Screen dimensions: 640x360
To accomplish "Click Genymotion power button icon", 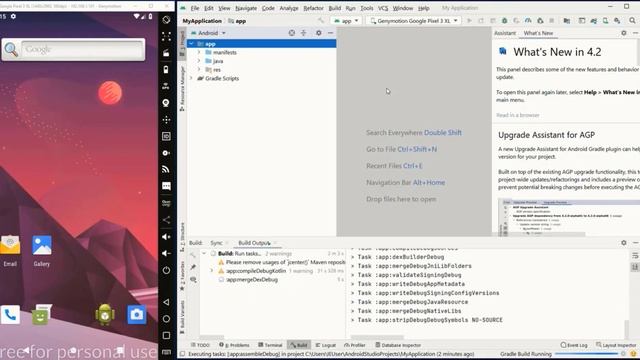I will (x=166, y=270).
